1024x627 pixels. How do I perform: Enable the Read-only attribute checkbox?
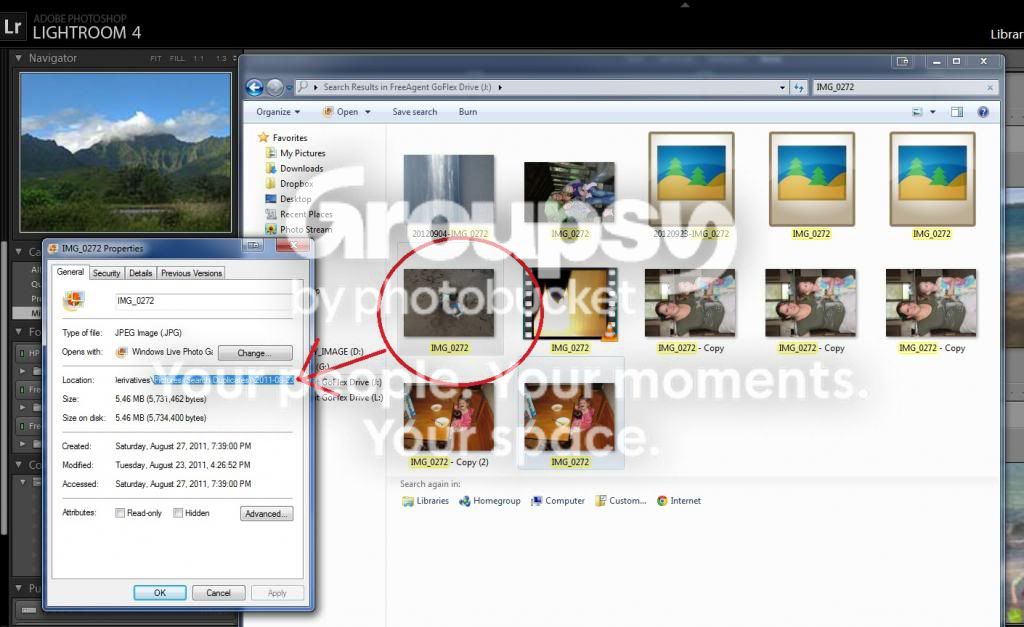[120, 513]
